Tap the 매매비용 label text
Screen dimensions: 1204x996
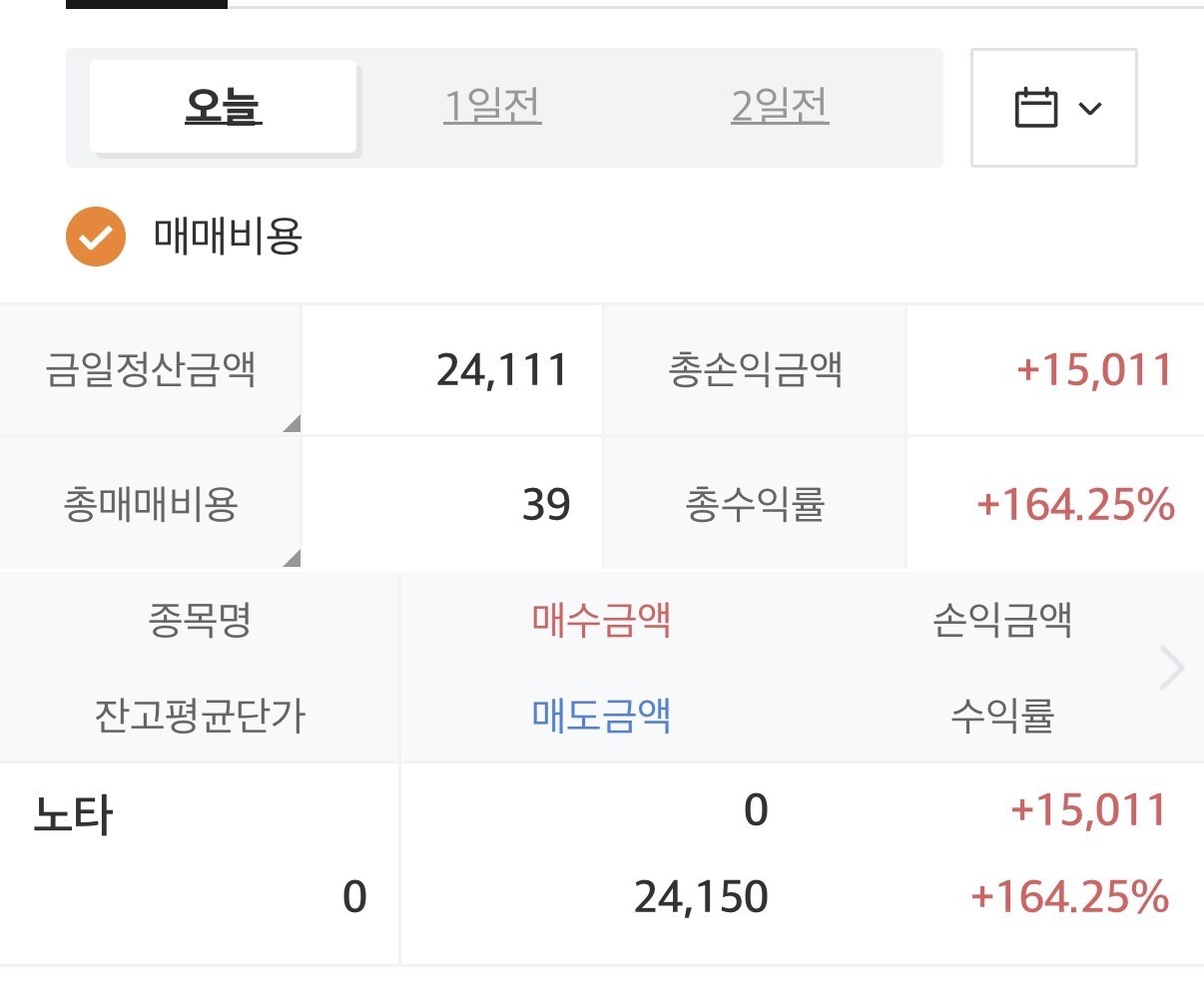click(x=228, y=237)
